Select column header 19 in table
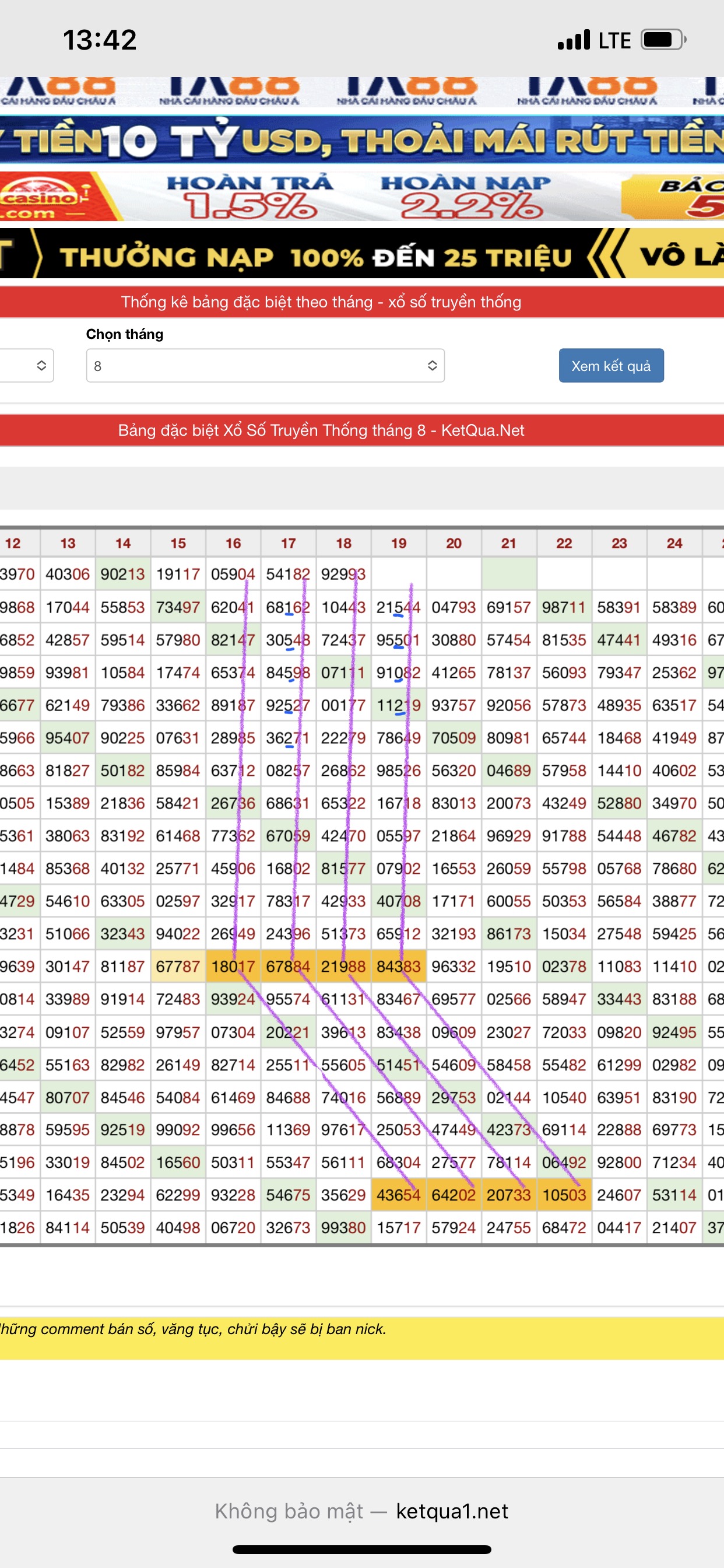Image resolution: width=724 pixels, height=1568 pixels. (x=399, y=543)
